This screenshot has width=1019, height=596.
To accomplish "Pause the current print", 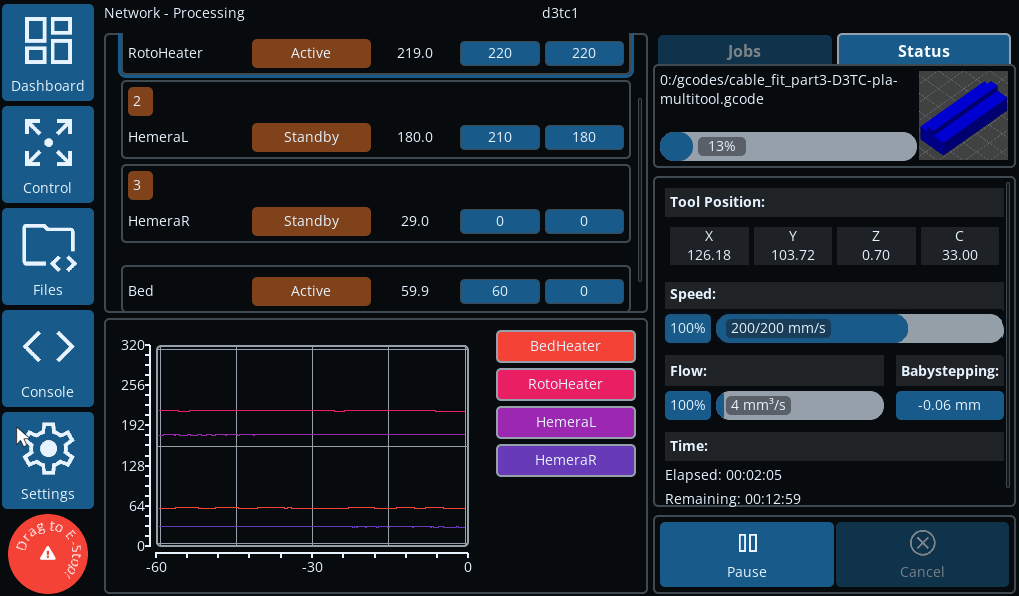I will [746, 554].
